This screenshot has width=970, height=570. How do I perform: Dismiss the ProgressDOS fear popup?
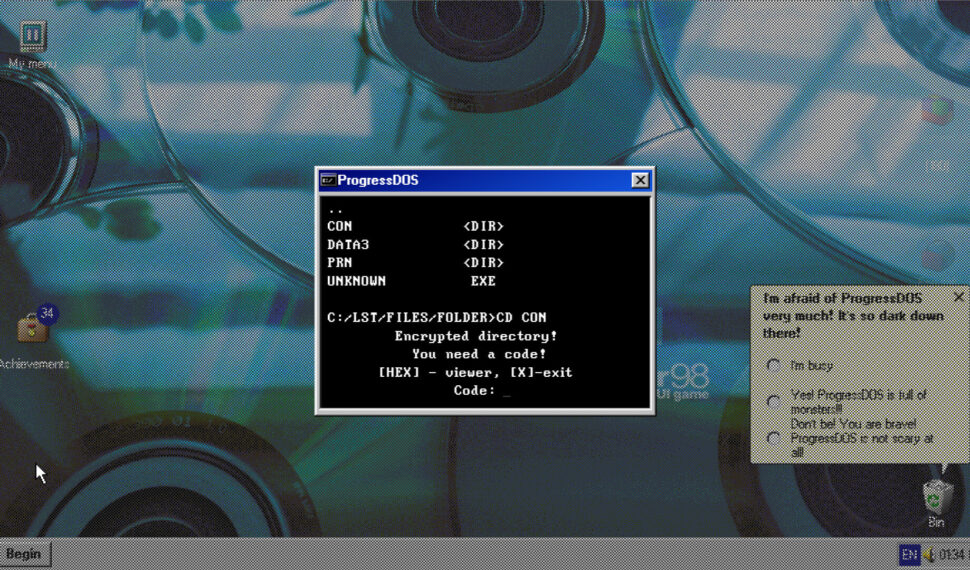958,298
